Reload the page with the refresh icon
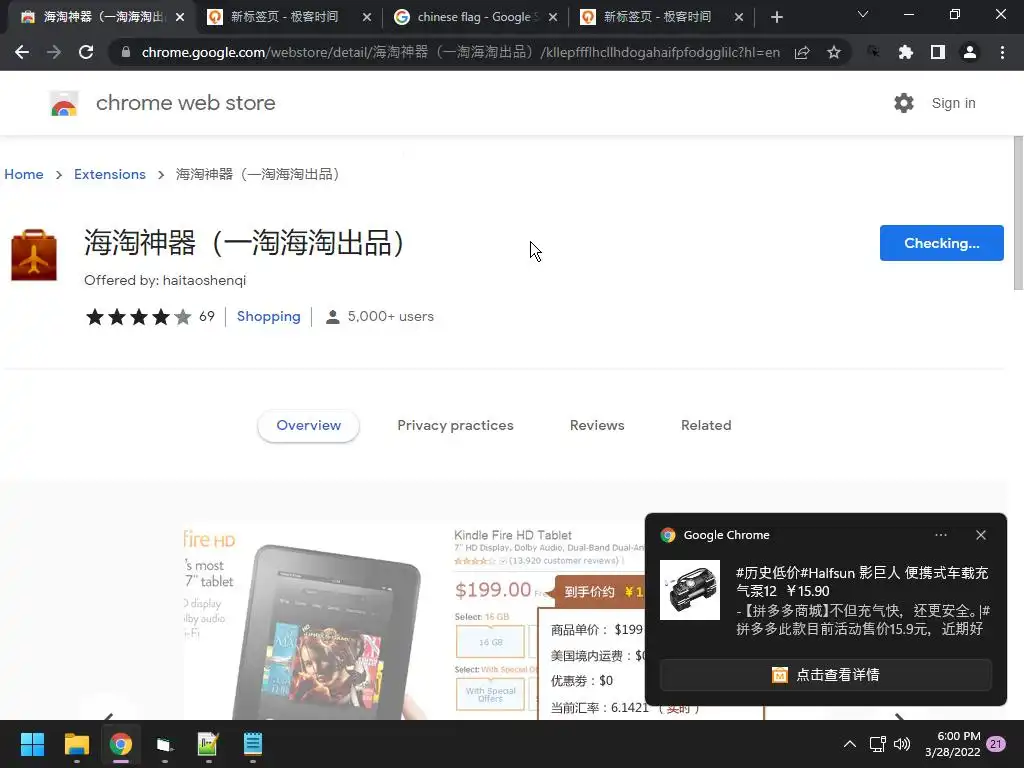The height and width of the screenshot is (768, 1024). tap(86, 52)
